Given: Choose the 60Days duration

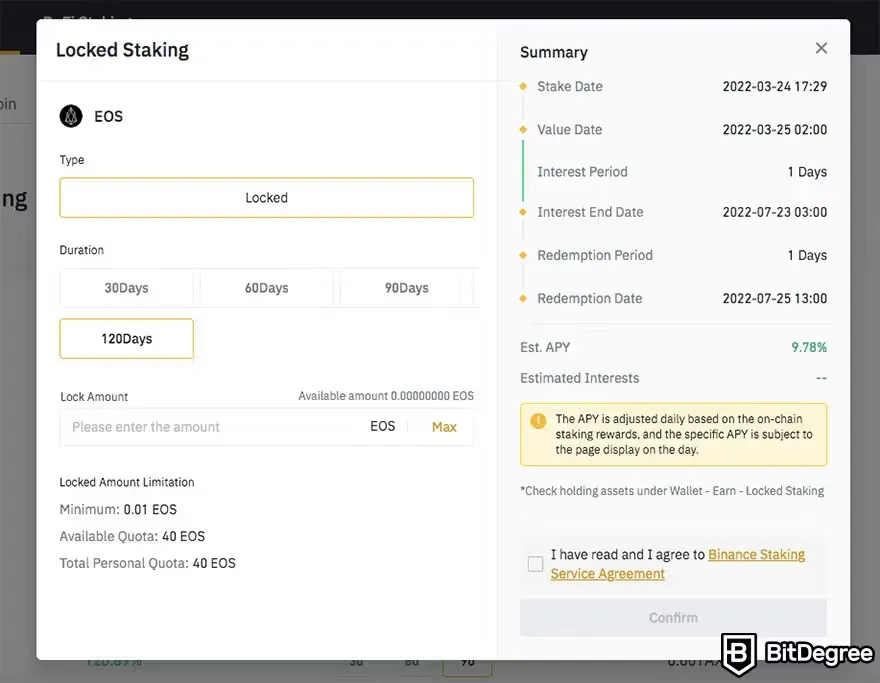Looking at the screenshot, I should coord(267,288).
